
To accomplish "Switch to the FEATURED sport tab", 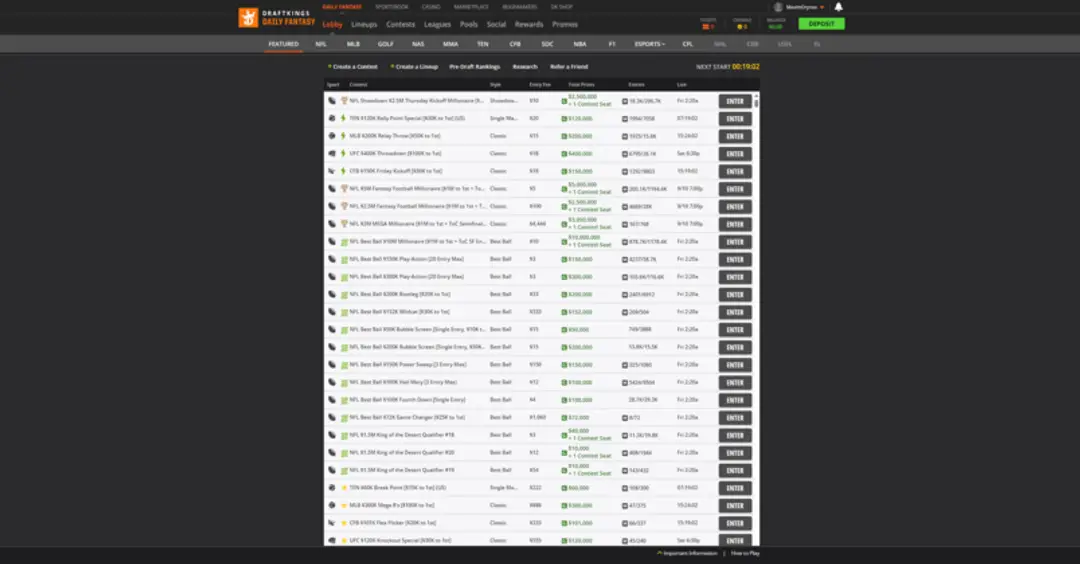I will tap(283, 44).
